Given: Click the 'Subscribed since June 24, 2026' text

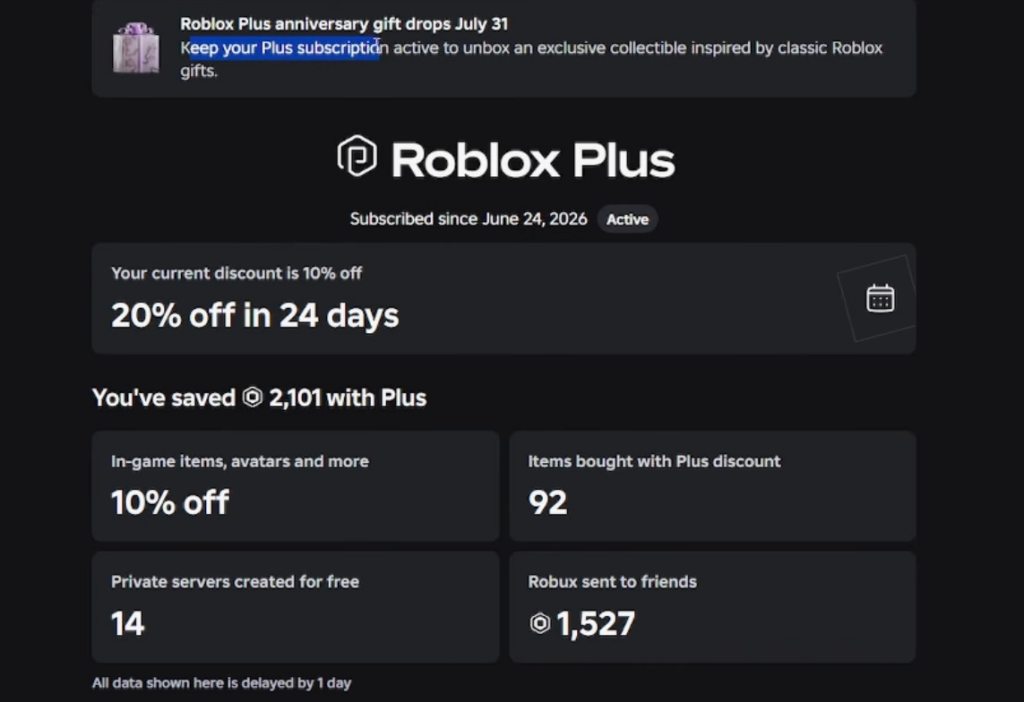Looking at the screenshot, I should click(468, 219).
